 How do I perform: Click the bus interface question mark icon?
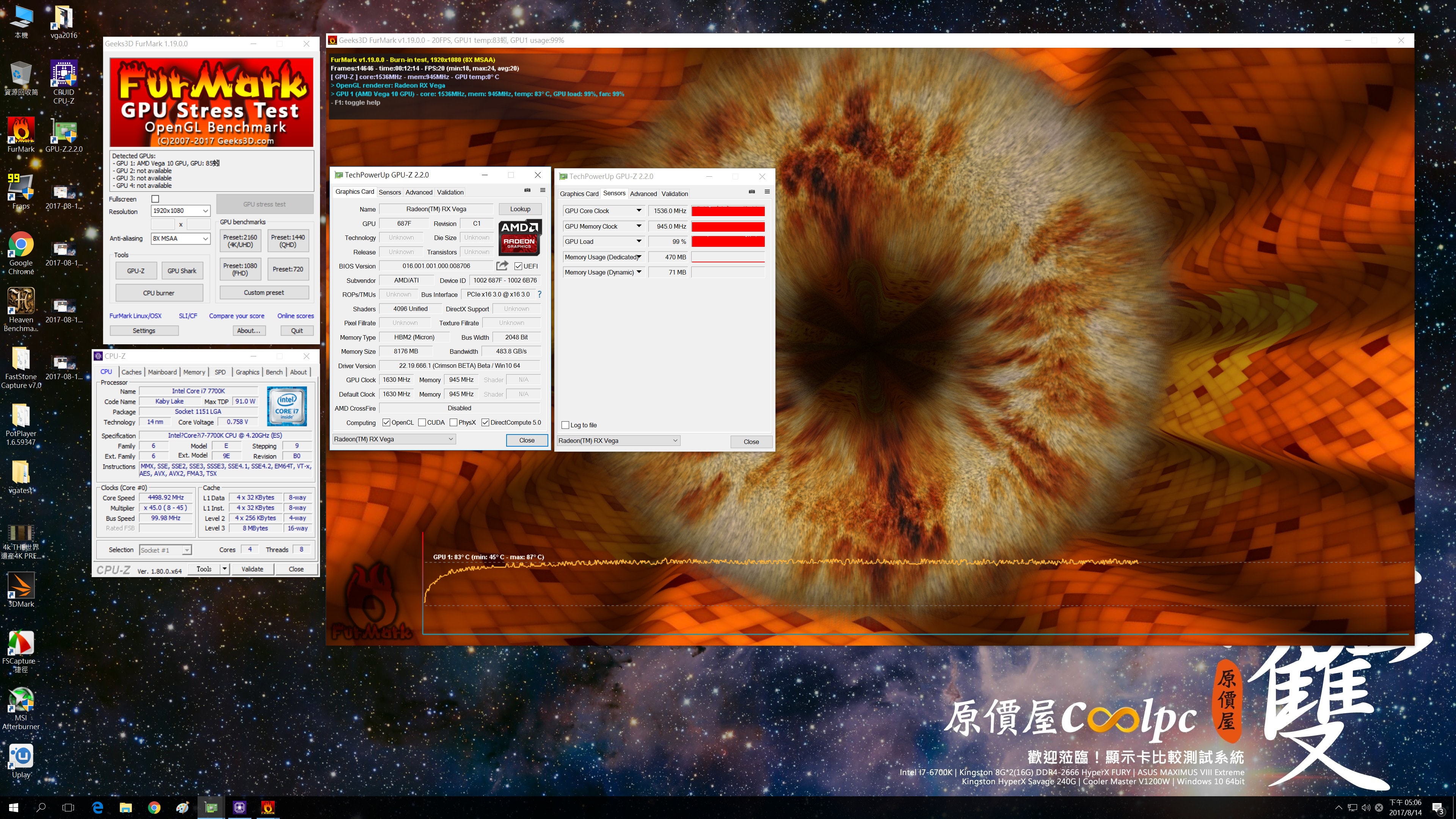[x=539, y=295]
